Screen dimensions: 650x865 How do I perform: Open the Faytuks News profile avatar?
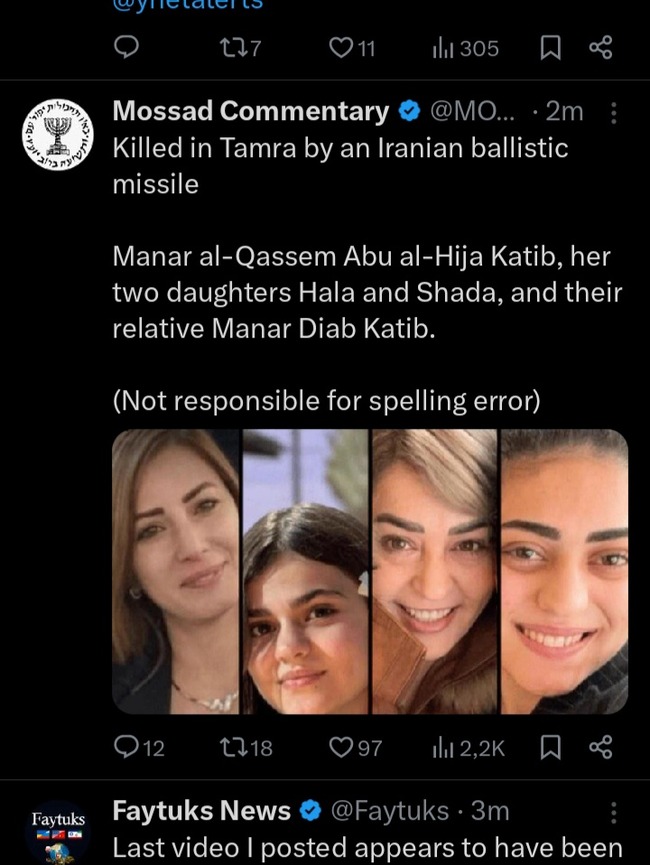click(58, 832)
